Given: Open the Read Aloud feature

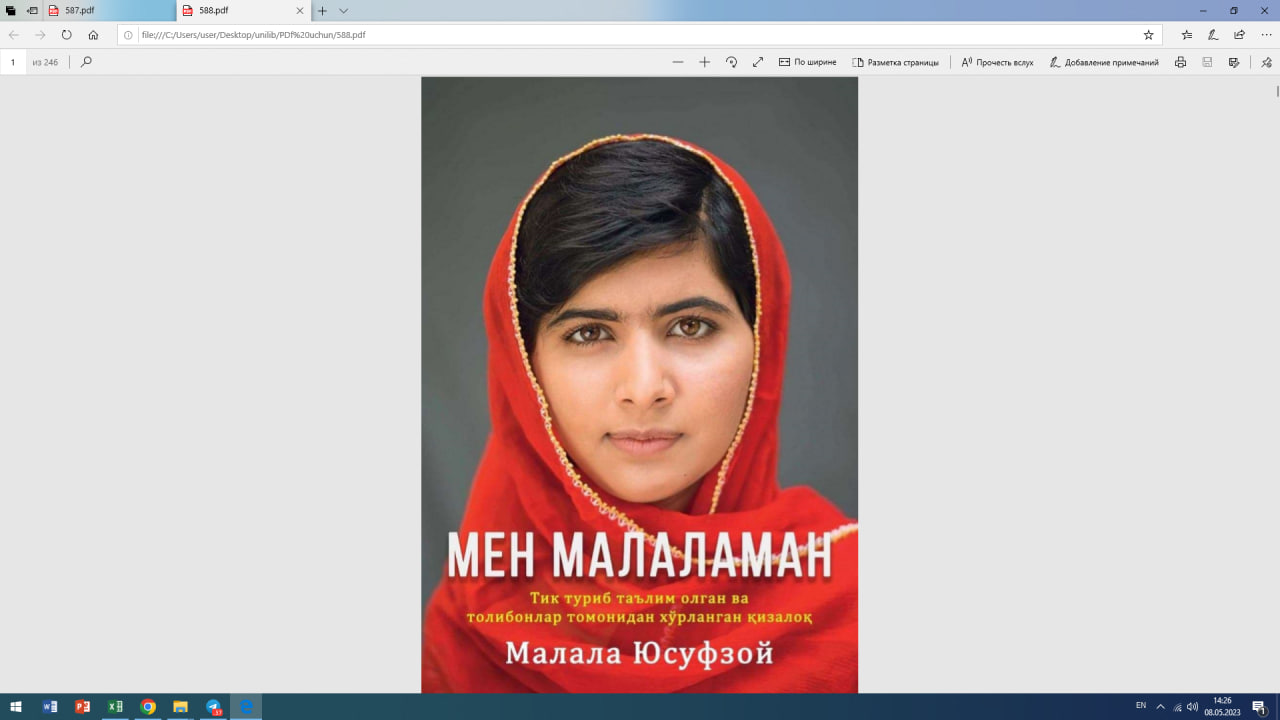Looking at the screenshot, I should tap(996, 62).
